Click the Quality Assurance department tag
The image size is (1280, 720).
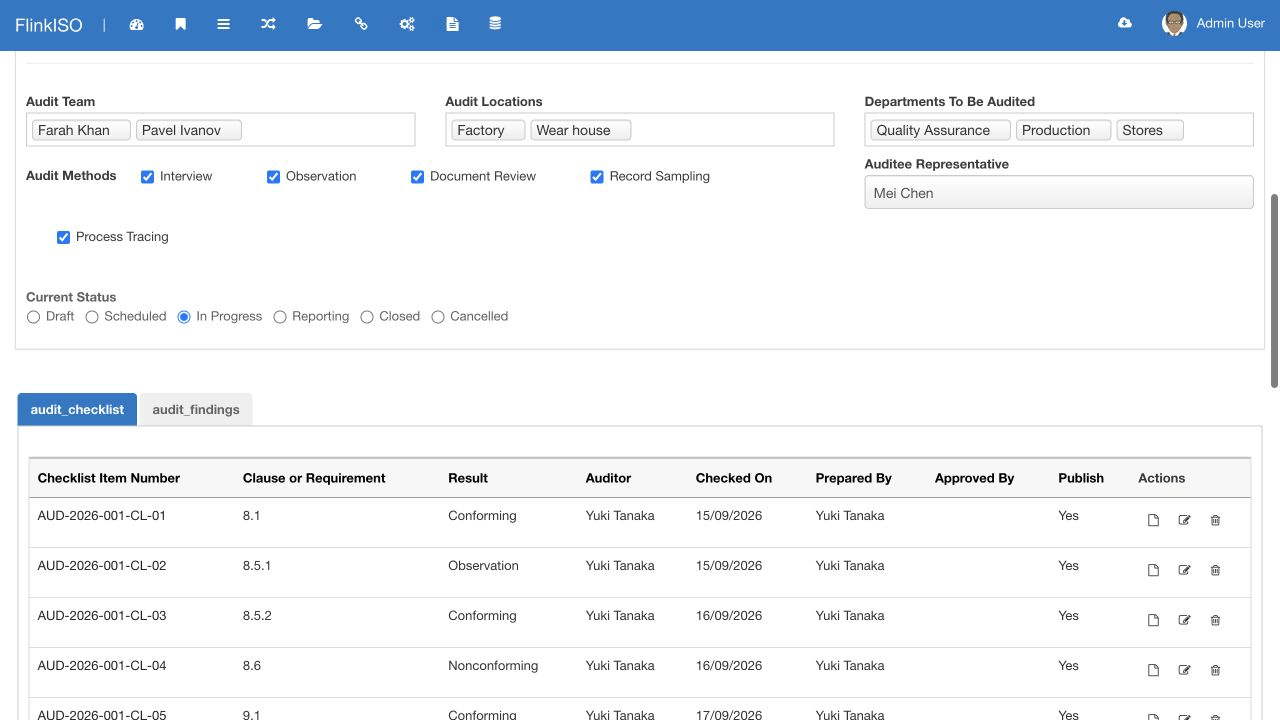point(940,130)
